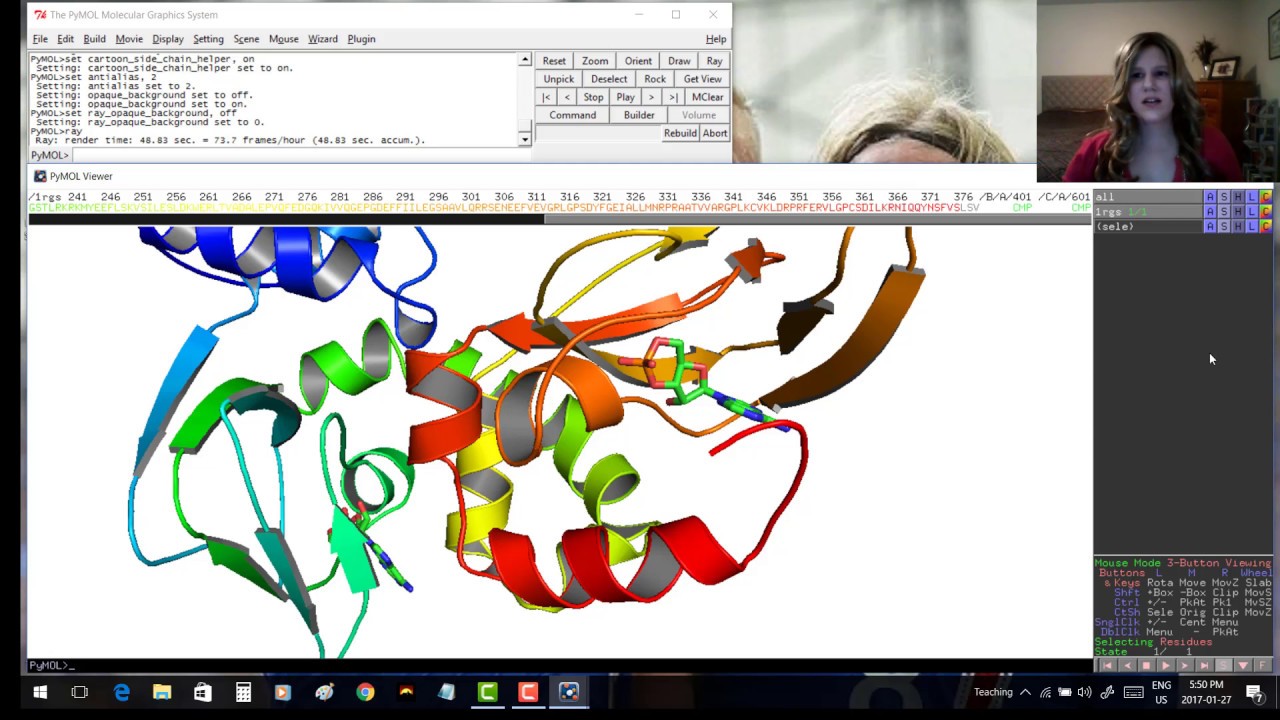Open the Scene menu
The width and height of the screenshot is (1280, 720).
tap(246, 39)
